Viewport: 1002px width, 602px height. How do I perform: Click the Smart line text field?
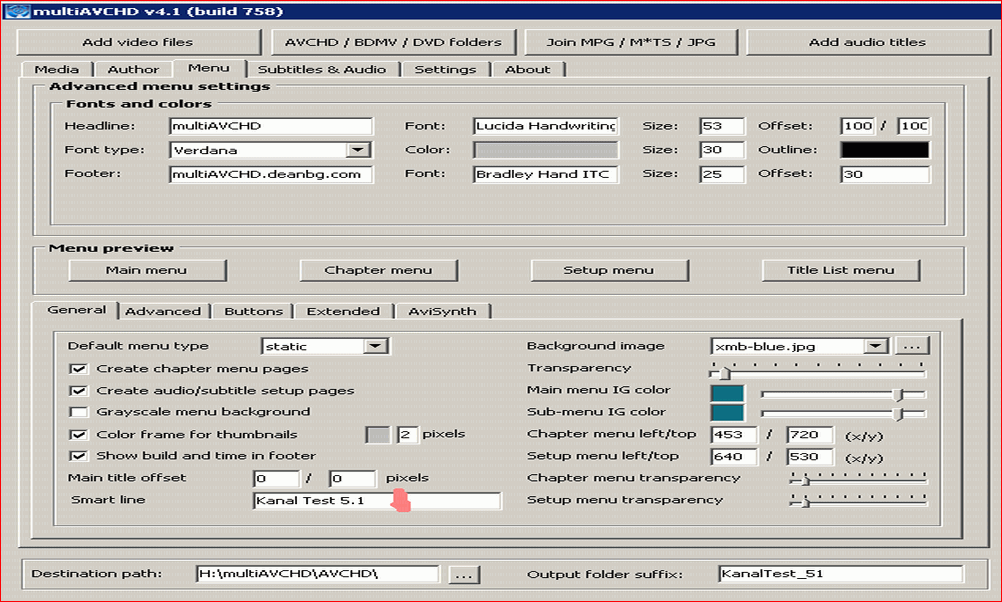tap(376, 500)
